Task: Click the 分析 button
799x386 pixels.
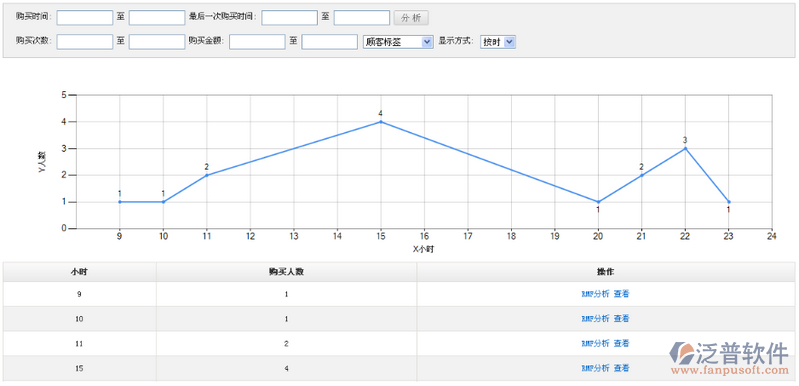Action: (411, 18)
